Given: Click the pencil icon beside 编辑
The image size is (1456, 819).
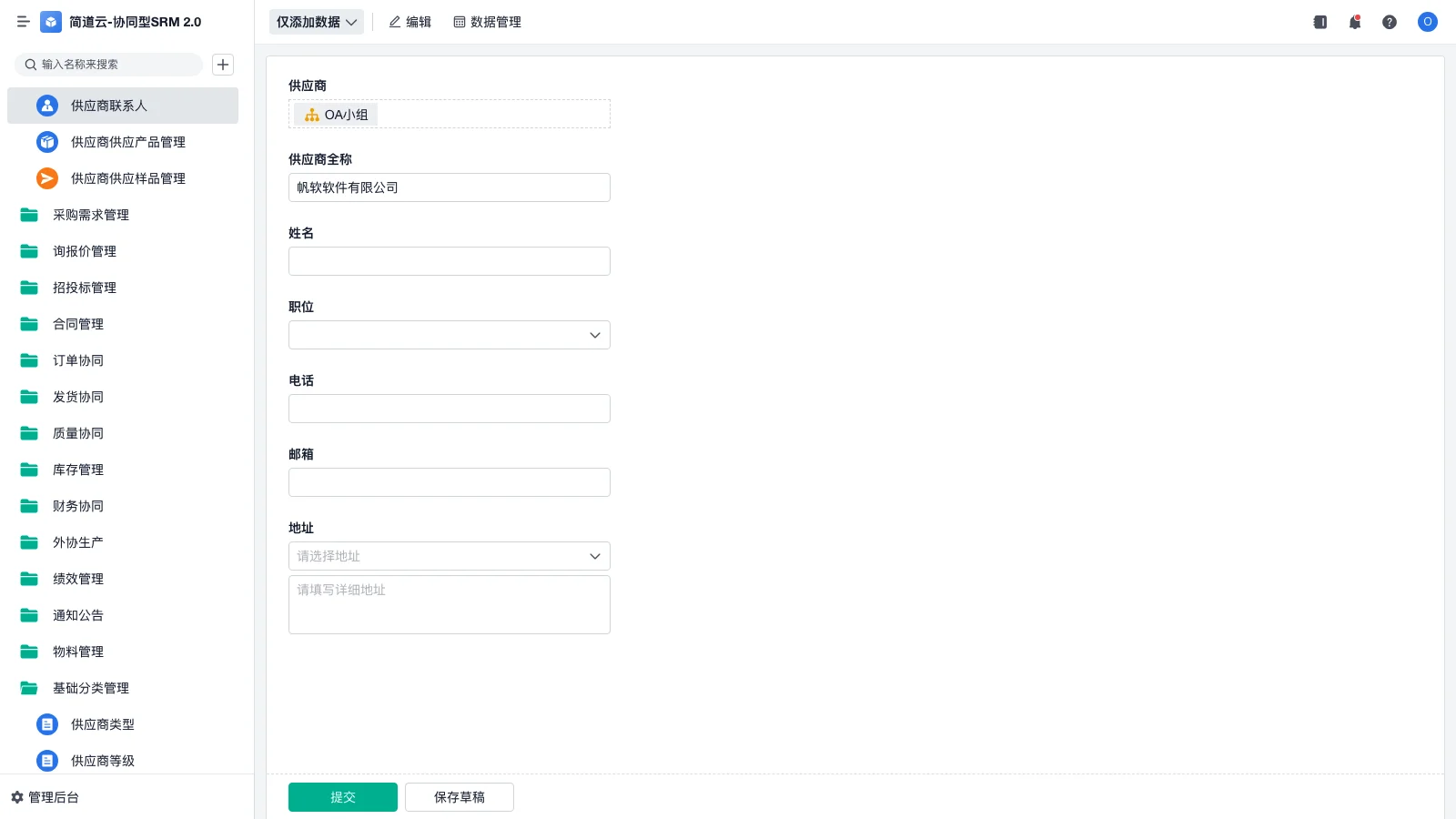Looking at the screenshot, I should click(x=395, y=22).
